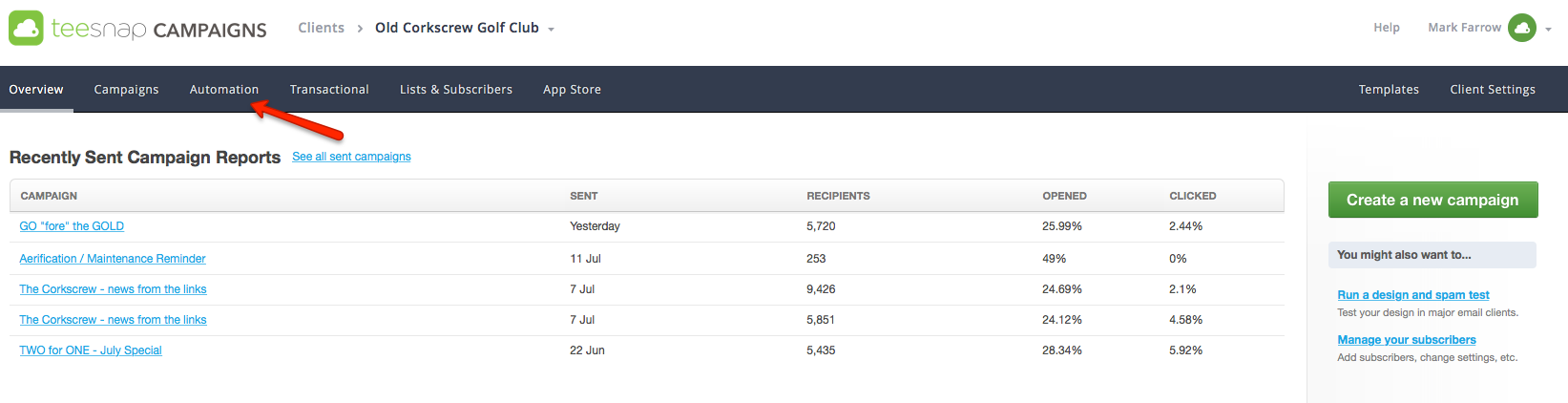
Task: Click Mark Farrow's green avatar icon
Action: tap(1522, 28)
